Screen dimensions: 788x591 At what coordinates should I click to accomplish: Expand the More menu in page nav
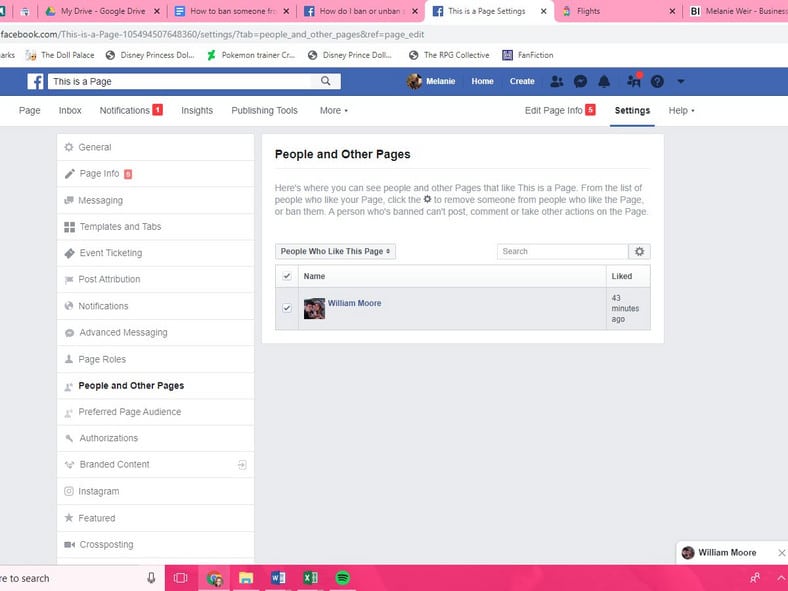coord(334,111)
